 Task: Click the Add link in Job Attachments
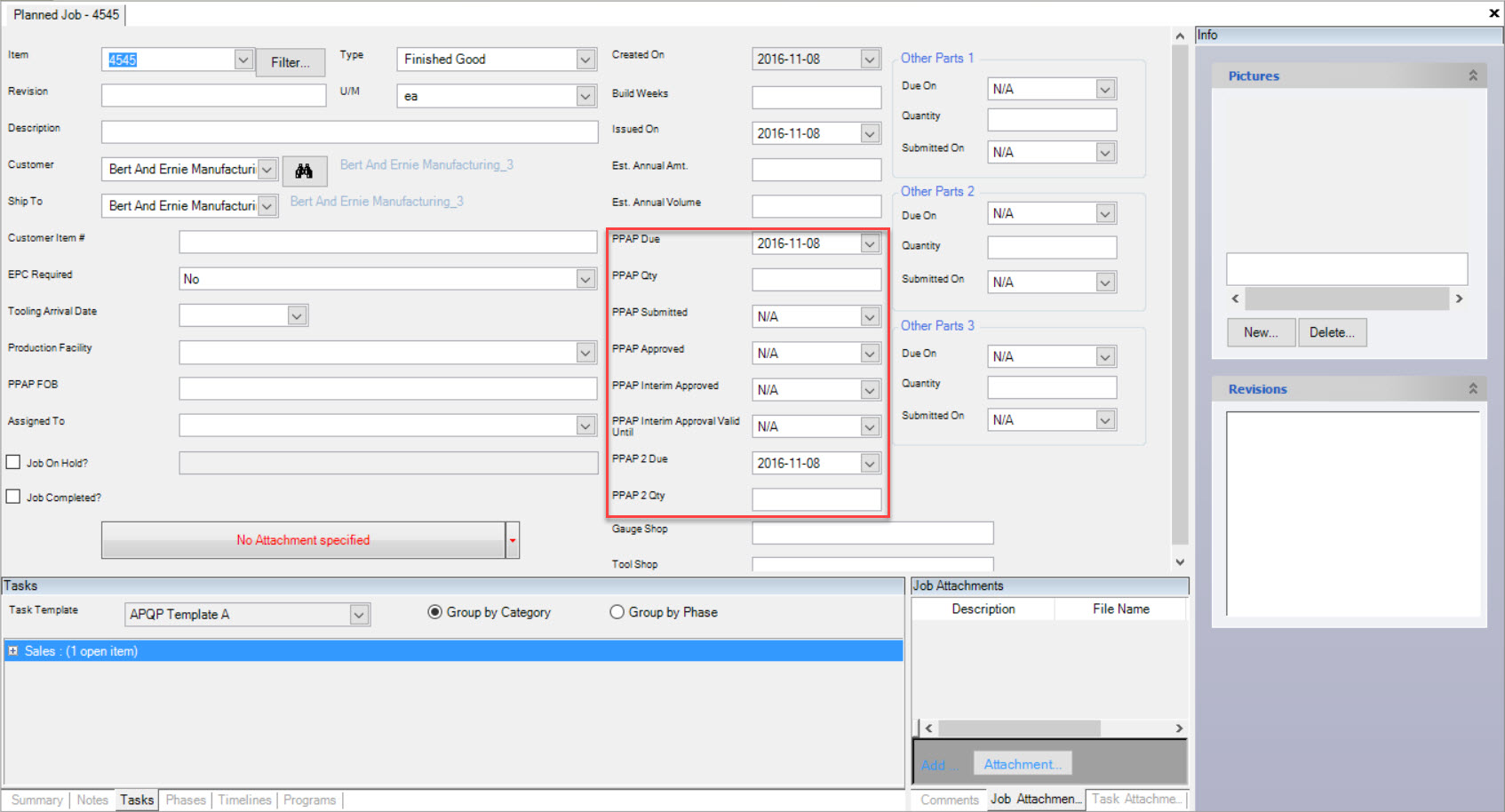coord(938,765)
